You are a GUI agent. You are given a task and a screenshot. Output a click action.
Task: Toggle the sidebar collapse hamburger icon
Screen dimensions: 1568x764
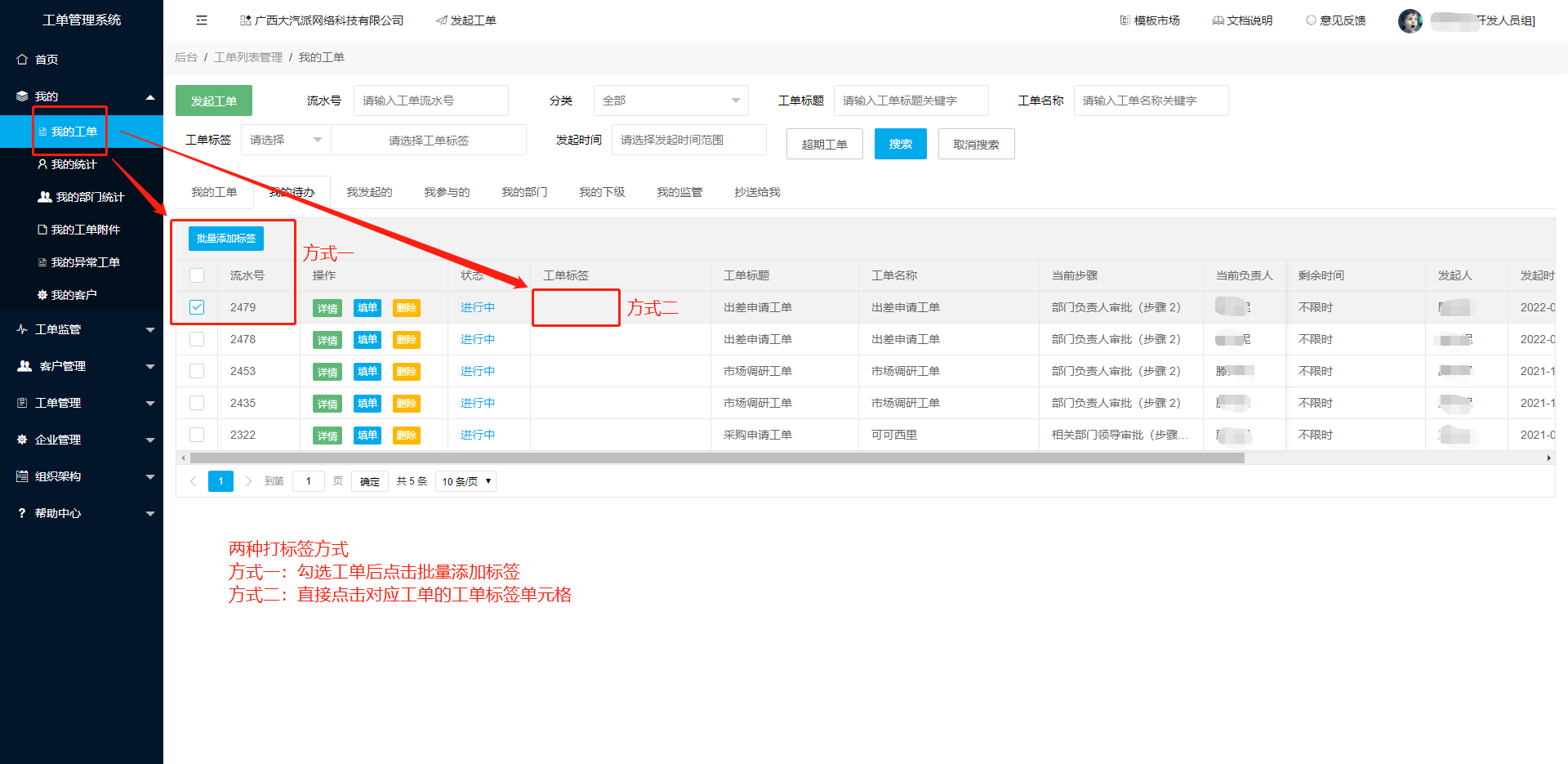point(202,20)
